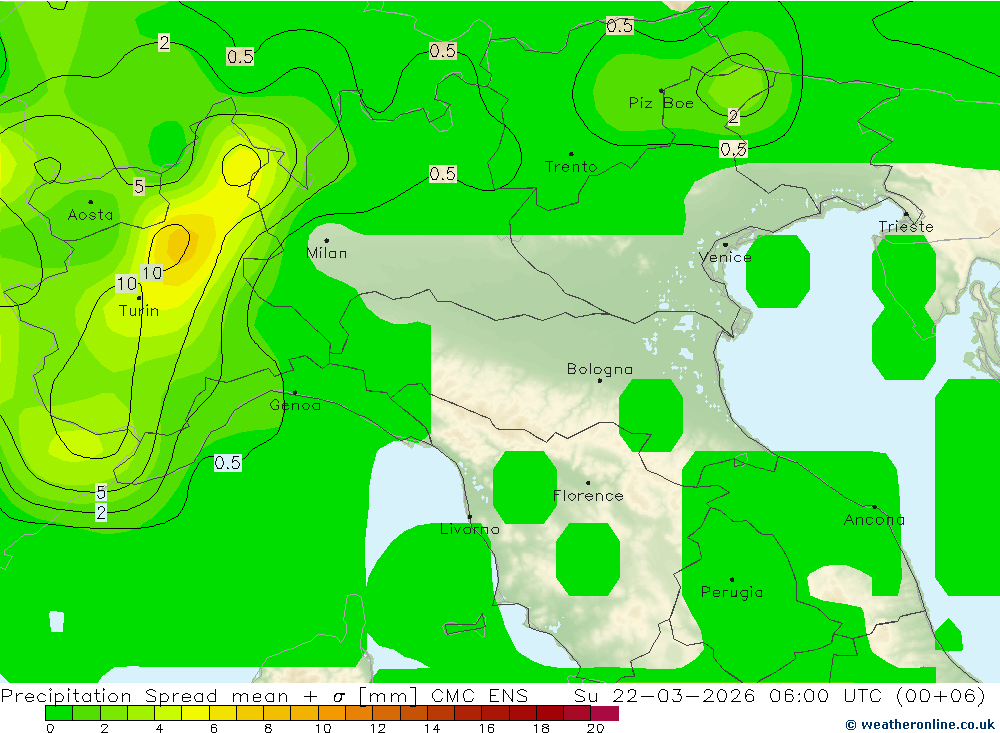This screenshot has width=1000, height=733.
Task: Click the 2 contour label beside Piz Boe
Action: [733, 117]
